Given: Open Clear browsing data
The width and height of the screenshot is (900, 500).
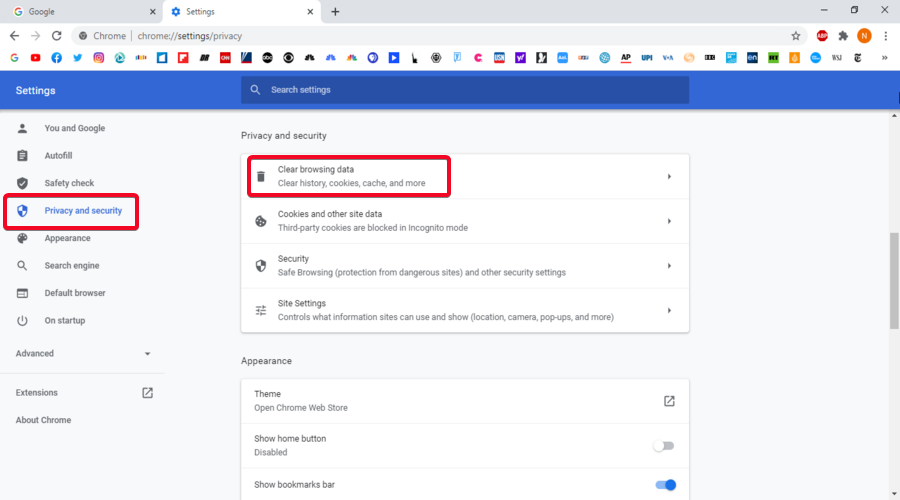Looking at the screenshot, I should (x=350, y=176).
